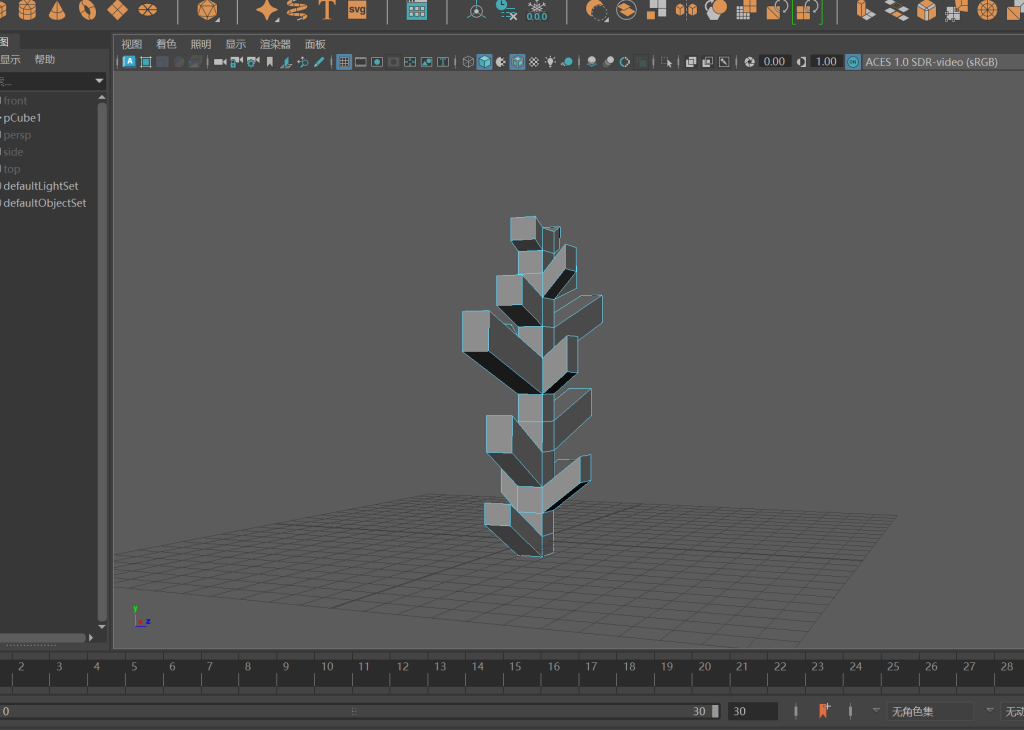Viewport: 1024px width, 730px height.
Task: Click the center pivot shelf icon
Action: coord(477,10)
